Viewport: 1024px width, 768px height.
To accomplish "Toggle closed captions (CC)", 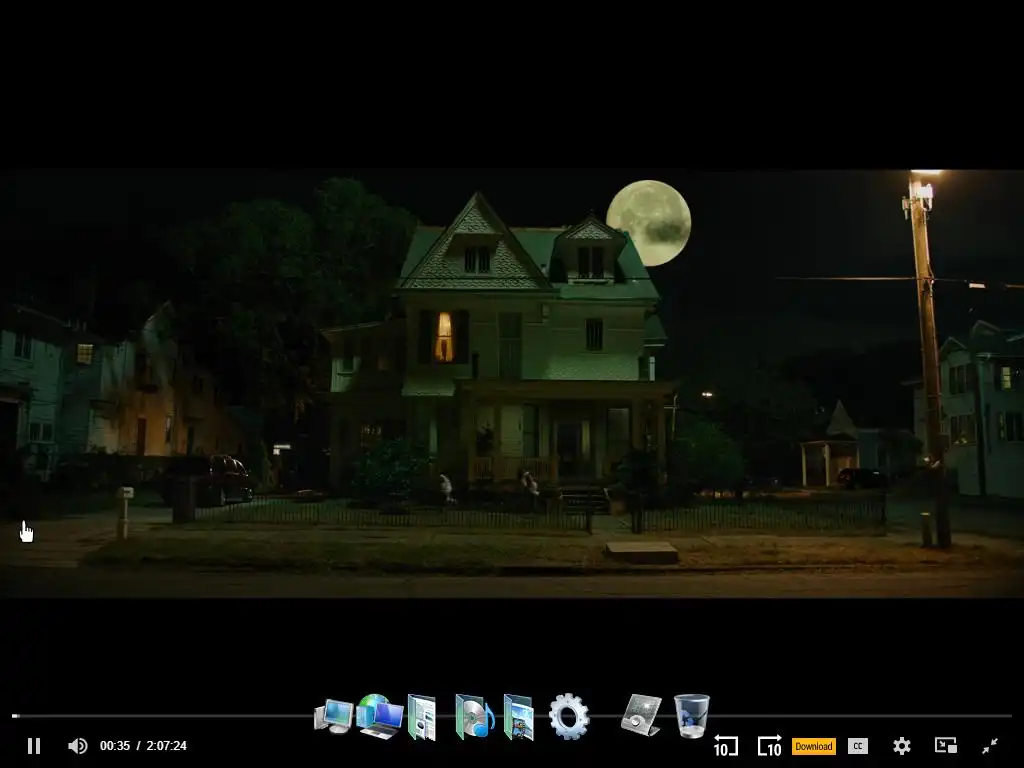I will point(857,746).
